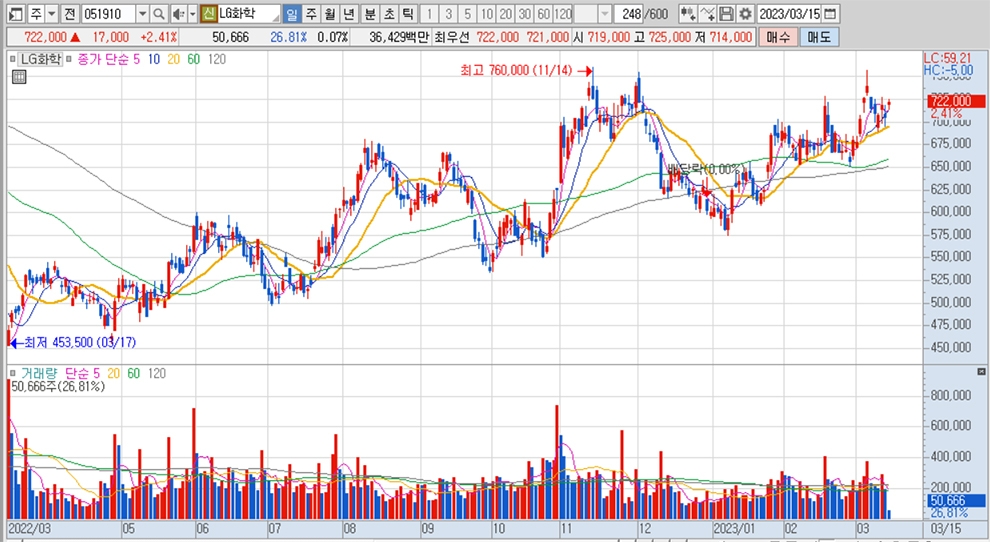This screenshot has width=990, height=542.
Task: Click the add line indicator icon
Action: tap(707, 14)
